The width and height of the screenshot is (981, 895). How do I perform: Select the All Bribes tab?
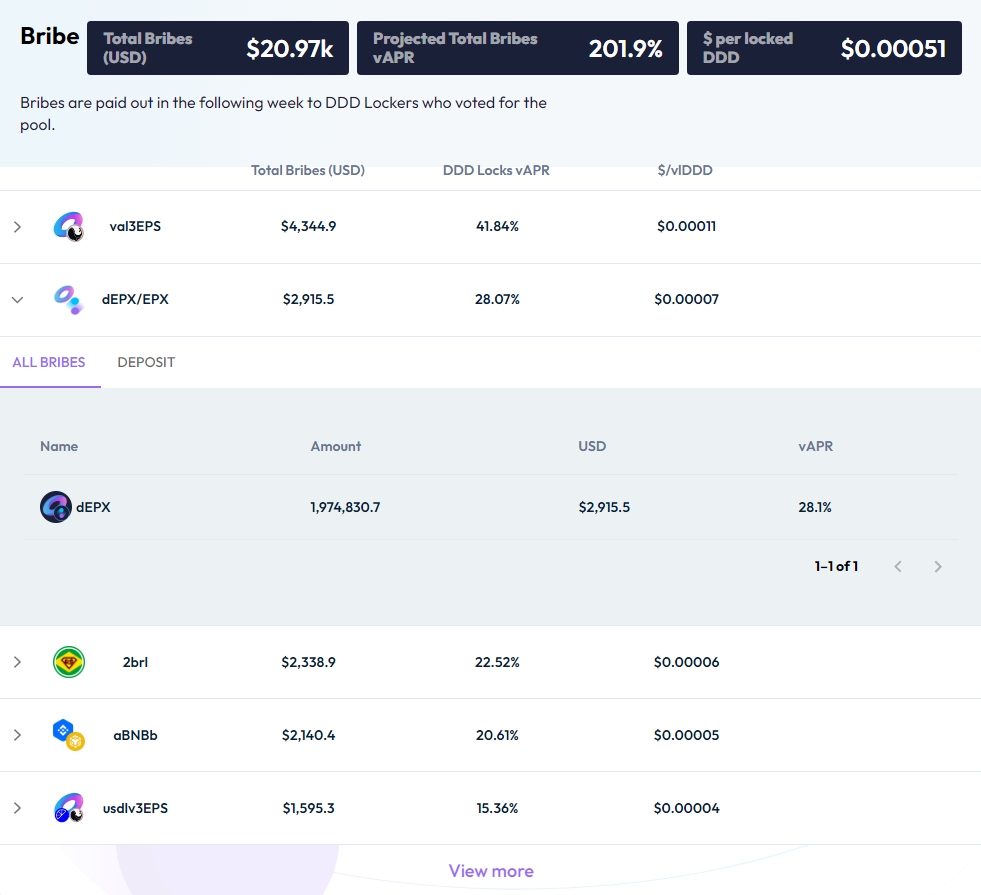point(49,363)
